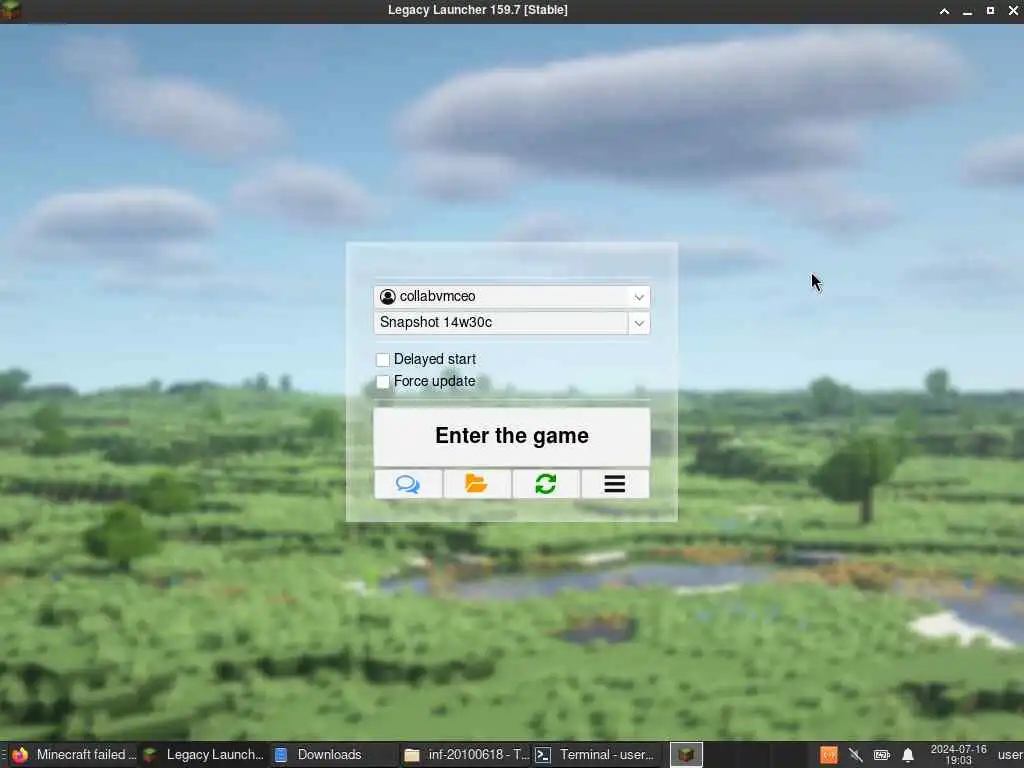Click the user label in the panel
This screenshot has width=1024, height=768.
pyautogui.click(x=1010, y=755)
